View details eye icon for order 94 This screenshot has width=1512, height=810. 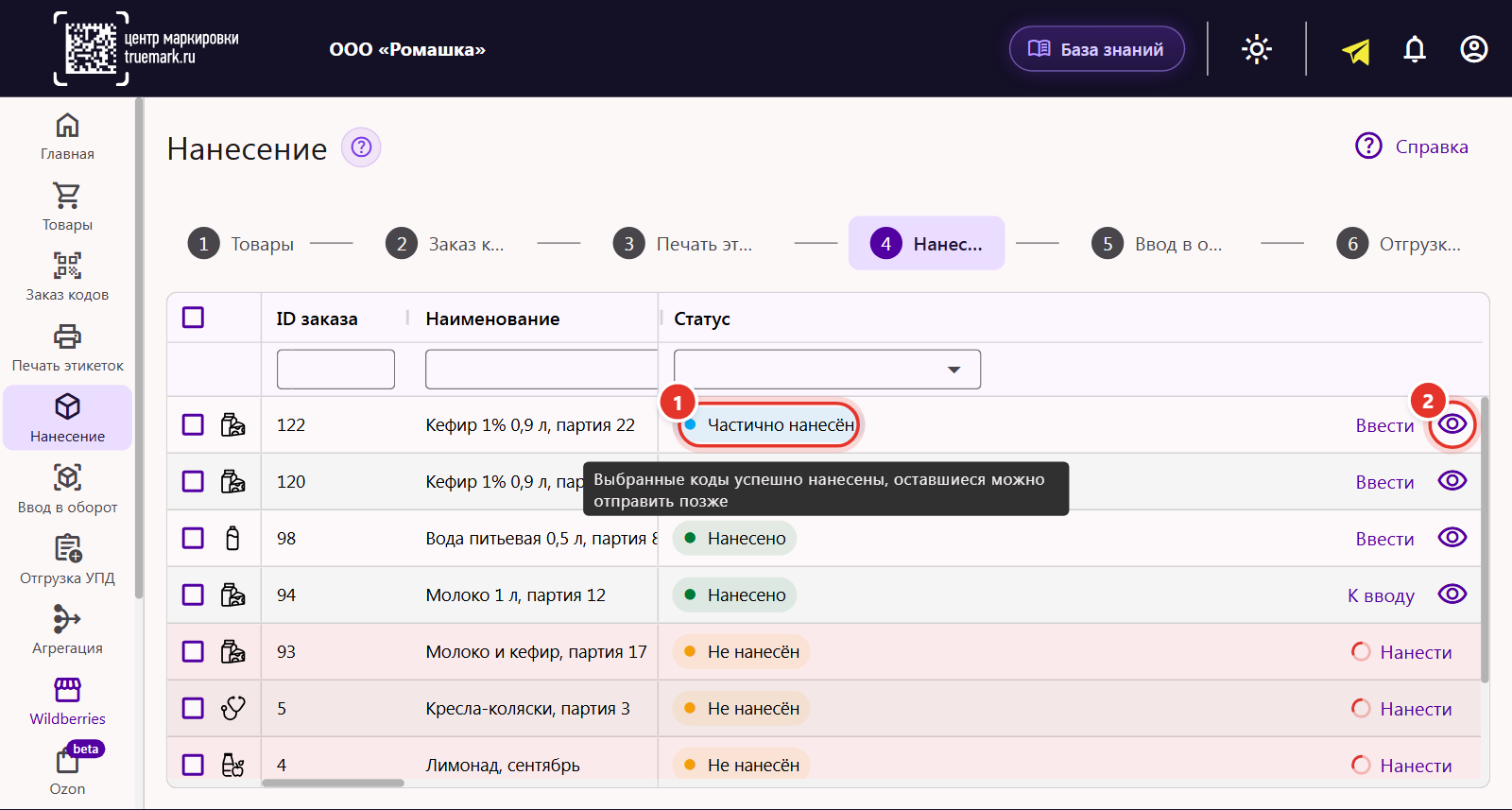[1452, 594]
